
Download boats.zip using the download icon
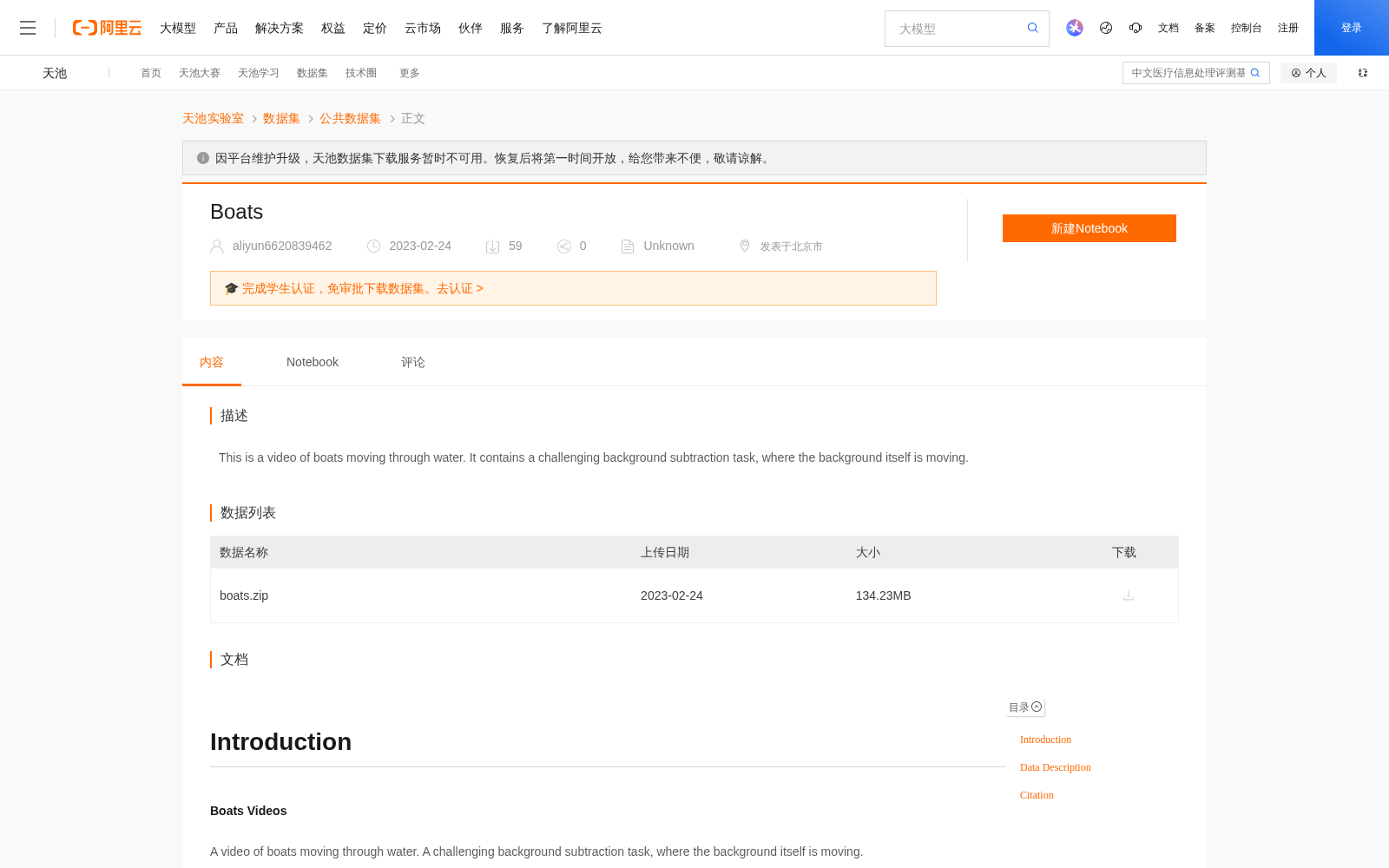(1129, 595)
